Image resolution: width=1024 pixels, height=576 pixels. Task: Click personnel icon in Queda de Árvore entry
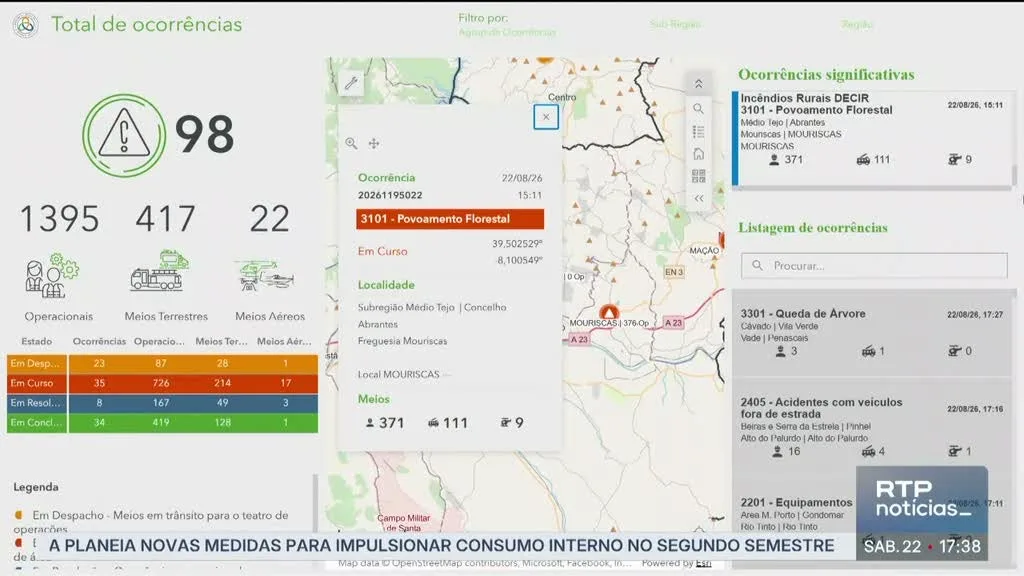[780, 351]
